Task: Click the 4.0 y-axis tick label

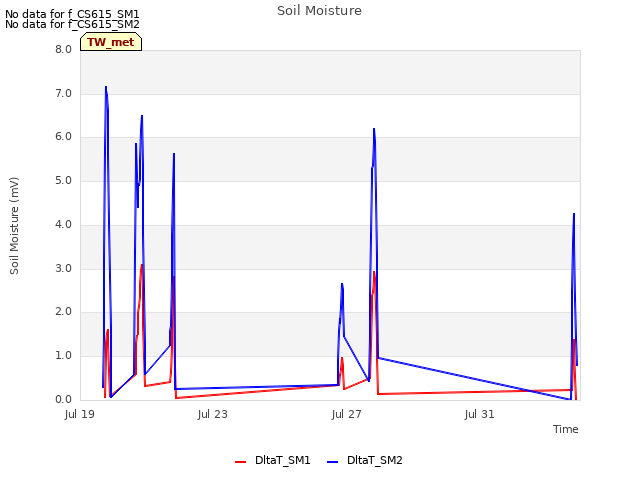Action: [x=63, y=224]
